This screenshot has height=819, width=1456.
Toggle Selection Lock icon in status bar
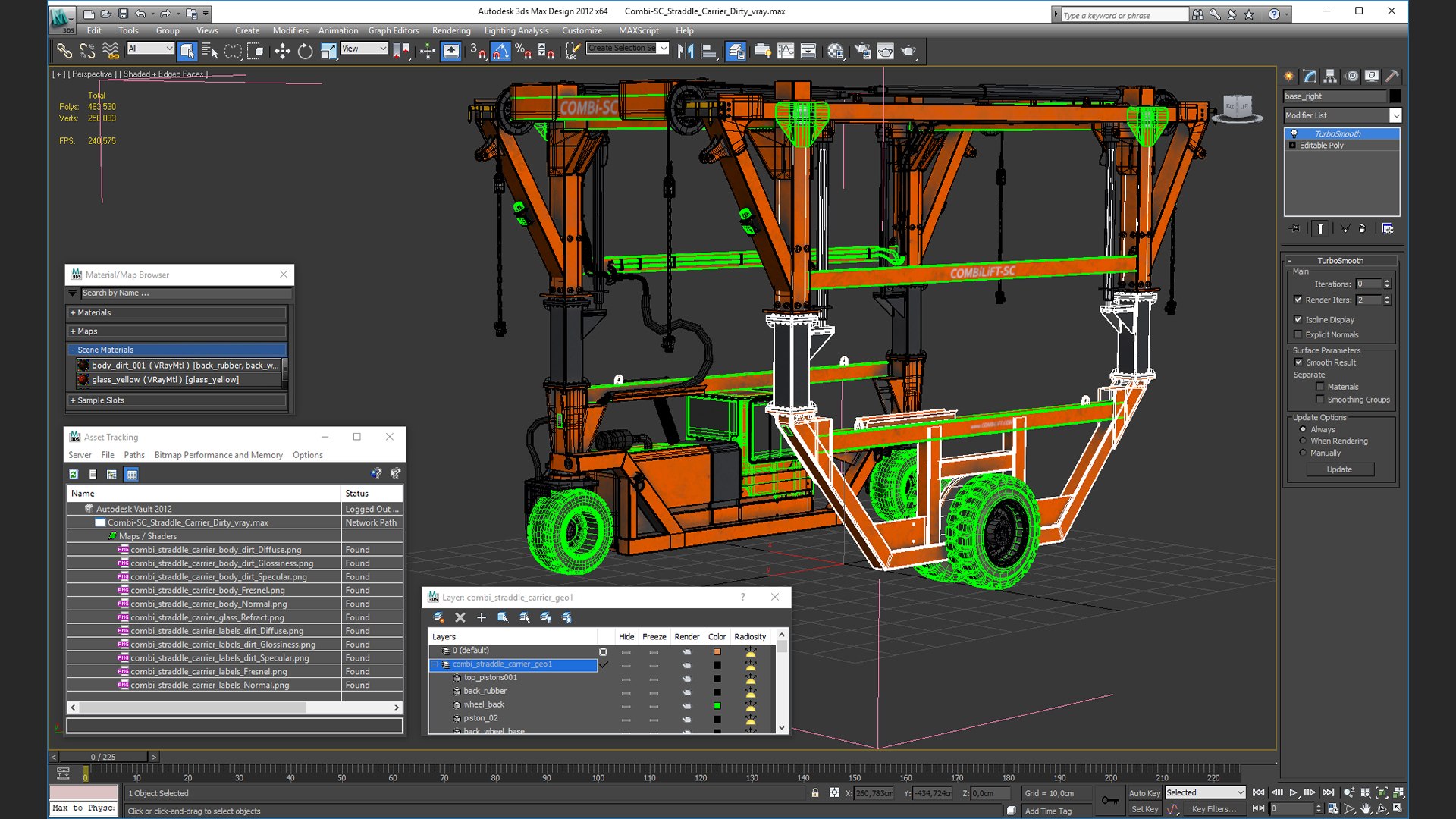815,793
